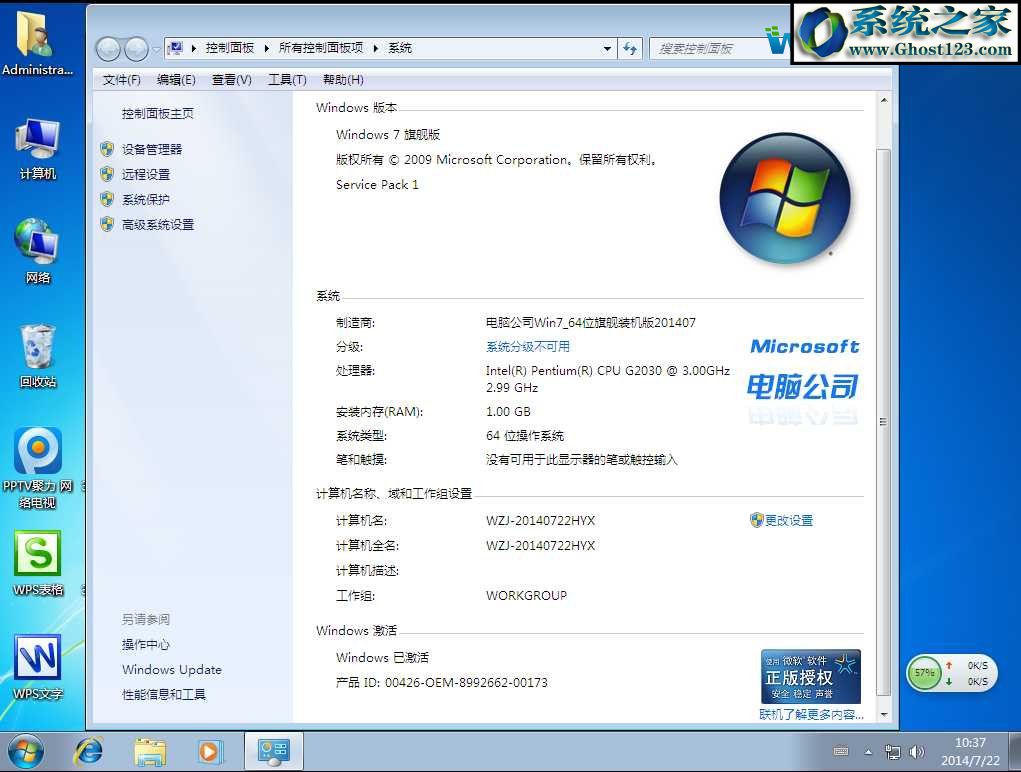
Task: Click the shield icon beside 设备管理器
Action: click(x=107, y=149)
